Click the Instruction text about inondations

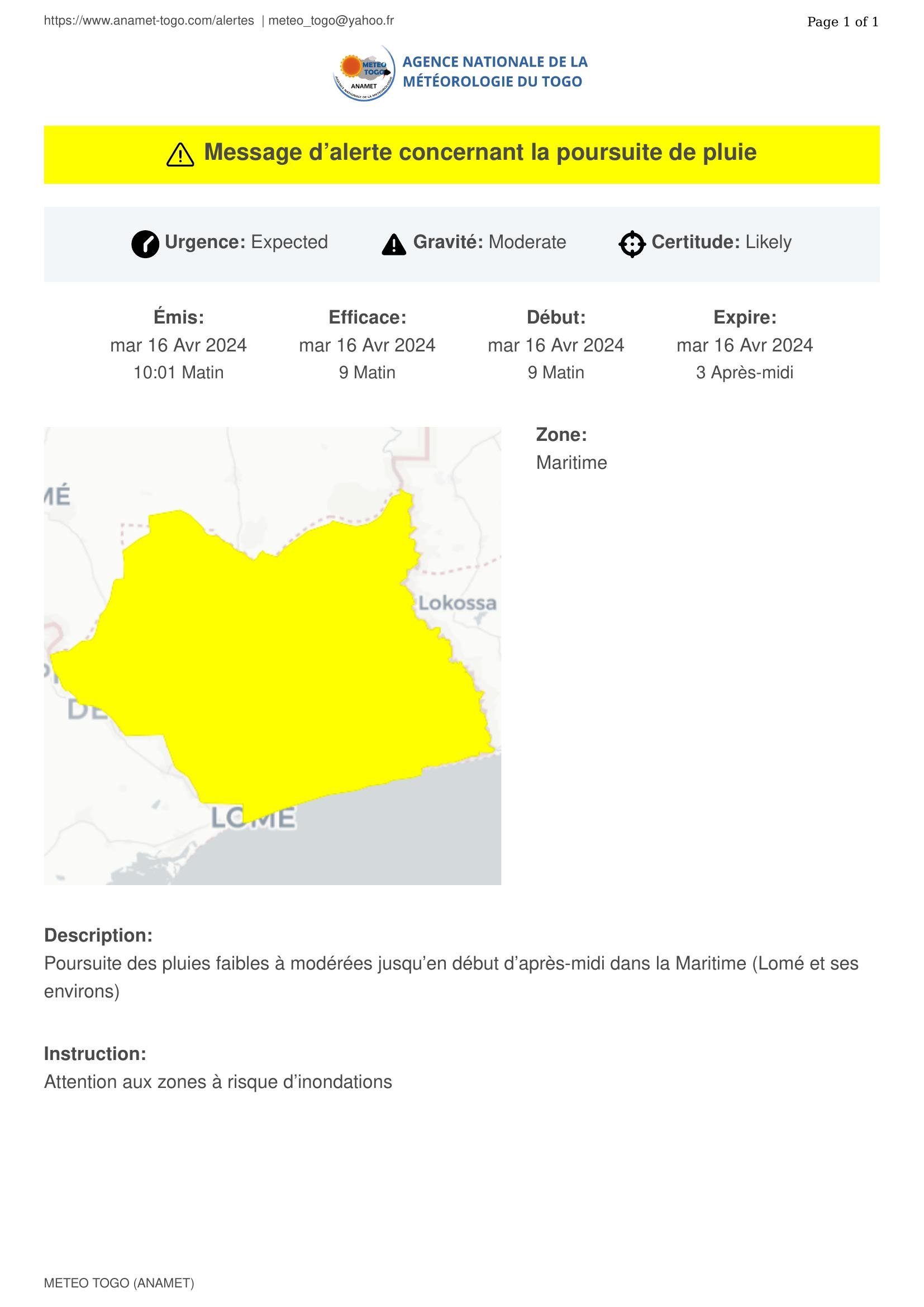tap(218, 1082)
